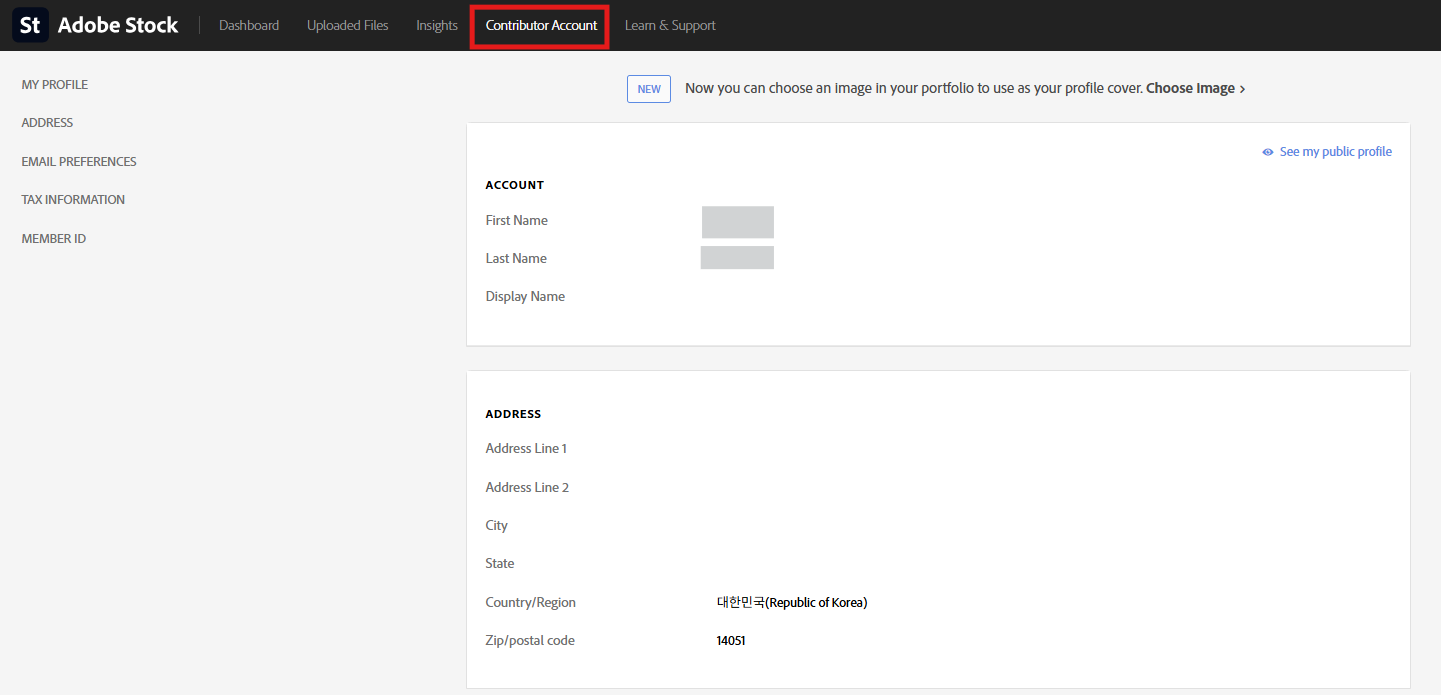Select My Profile in the sidebar

tap(55, 85)
